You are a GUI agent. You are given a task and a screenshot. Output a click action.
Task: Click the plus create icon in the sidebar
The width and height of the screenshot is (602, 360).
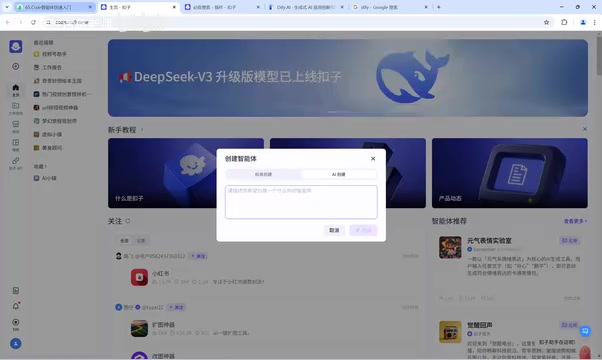point(16,66)
